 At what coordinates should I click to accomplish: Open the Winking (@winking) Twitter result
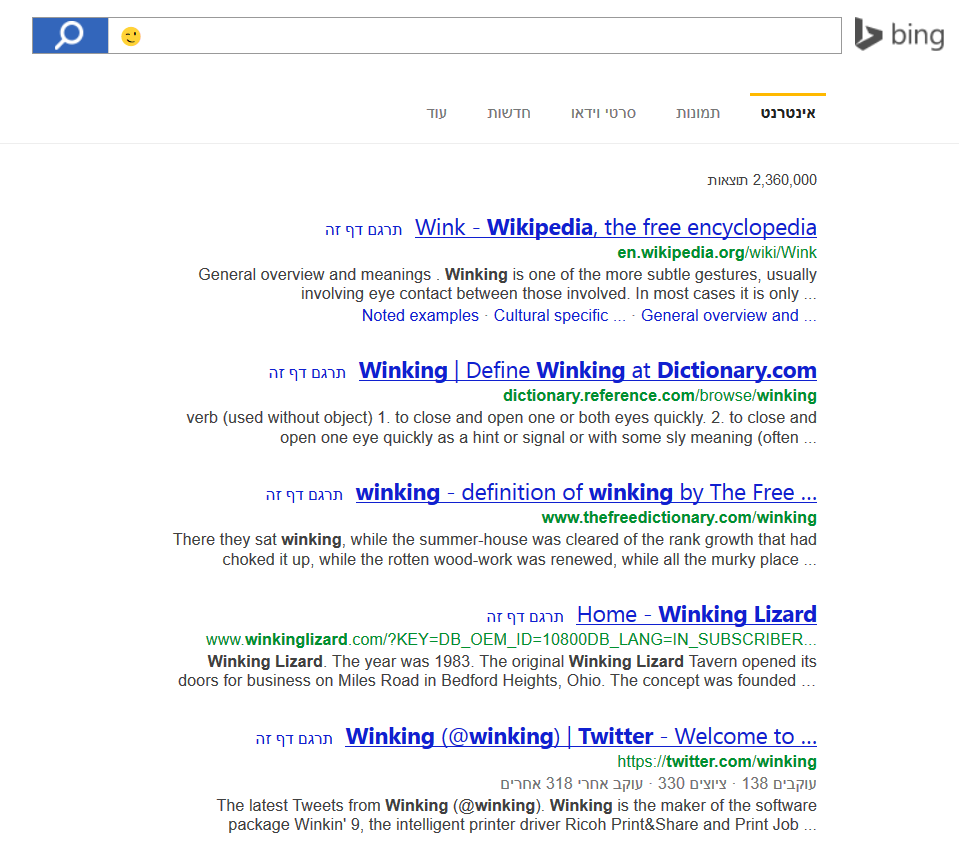pos(581,736)
